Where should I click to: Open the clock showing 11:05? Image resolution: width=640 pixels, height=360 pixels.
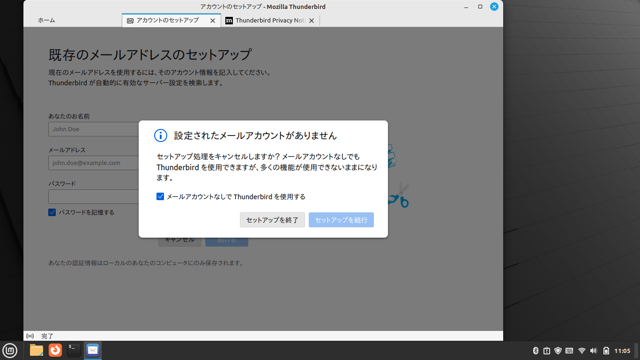[622, 351]
